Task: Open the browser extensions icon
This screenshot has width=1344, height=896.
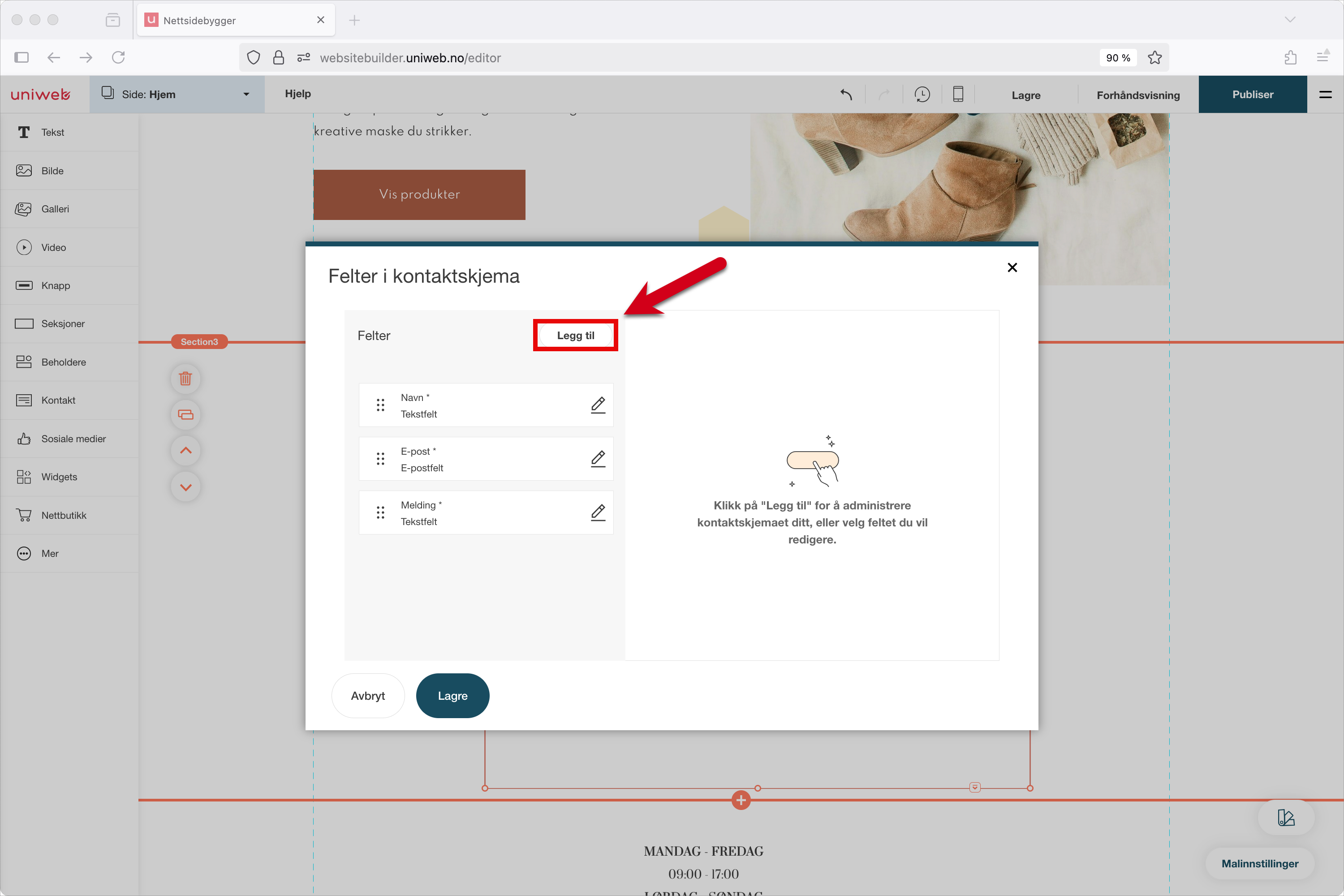Action: click(1290, 57)
